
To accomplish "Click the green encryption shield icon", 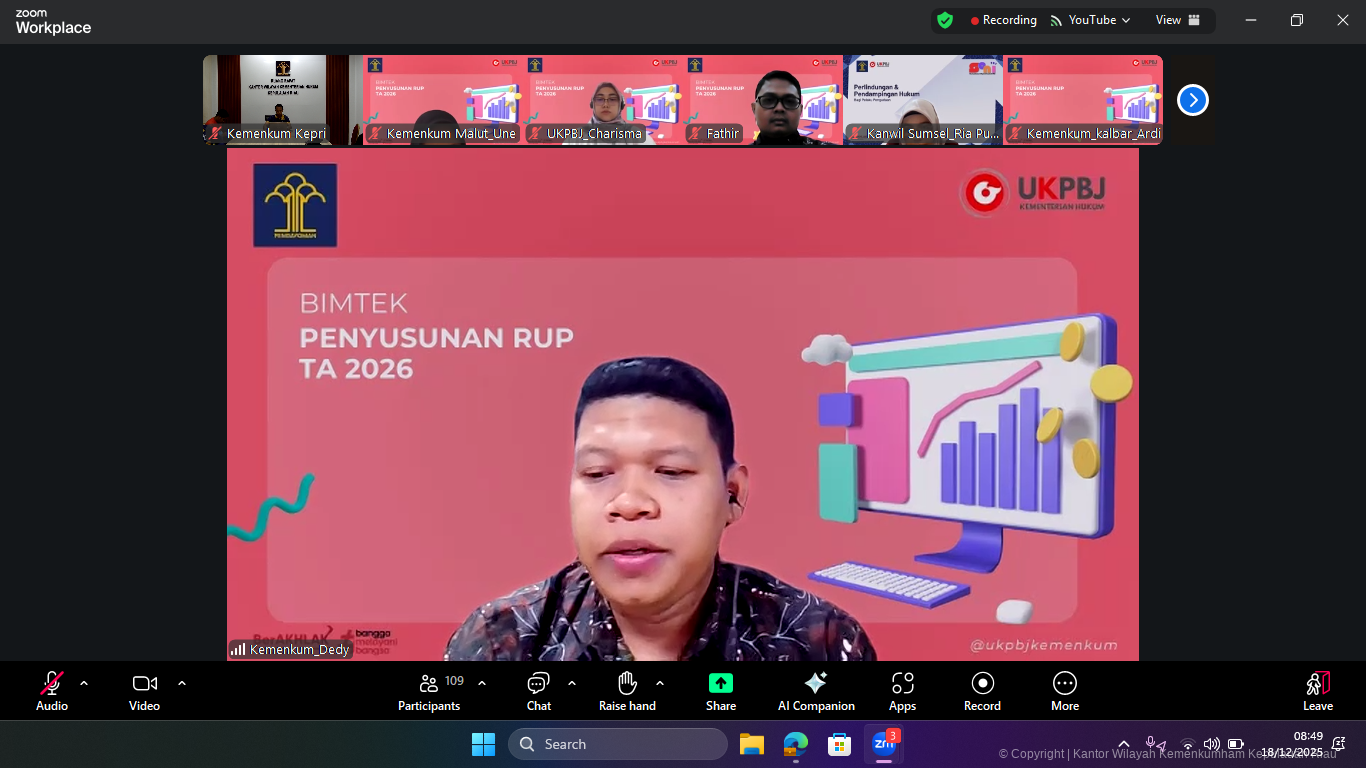I will coord(945,20).
